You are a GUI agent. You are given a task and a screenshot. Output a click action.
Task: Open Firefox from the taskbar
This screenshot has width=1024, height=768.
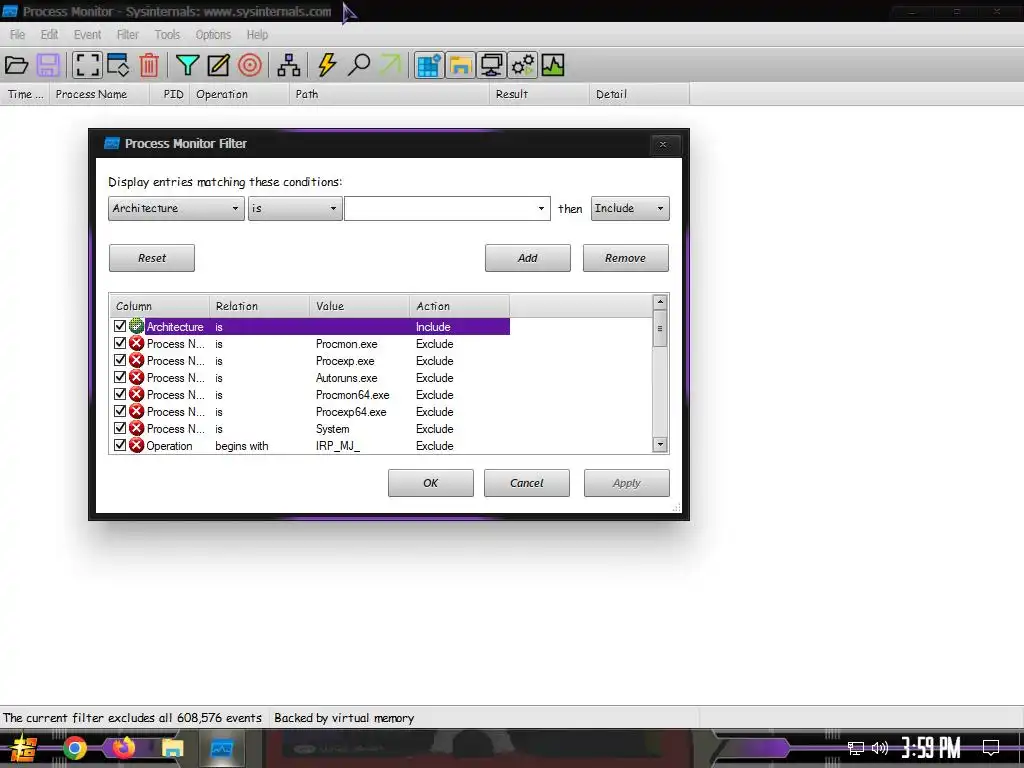pyautogui.click(x=123, y=748)
